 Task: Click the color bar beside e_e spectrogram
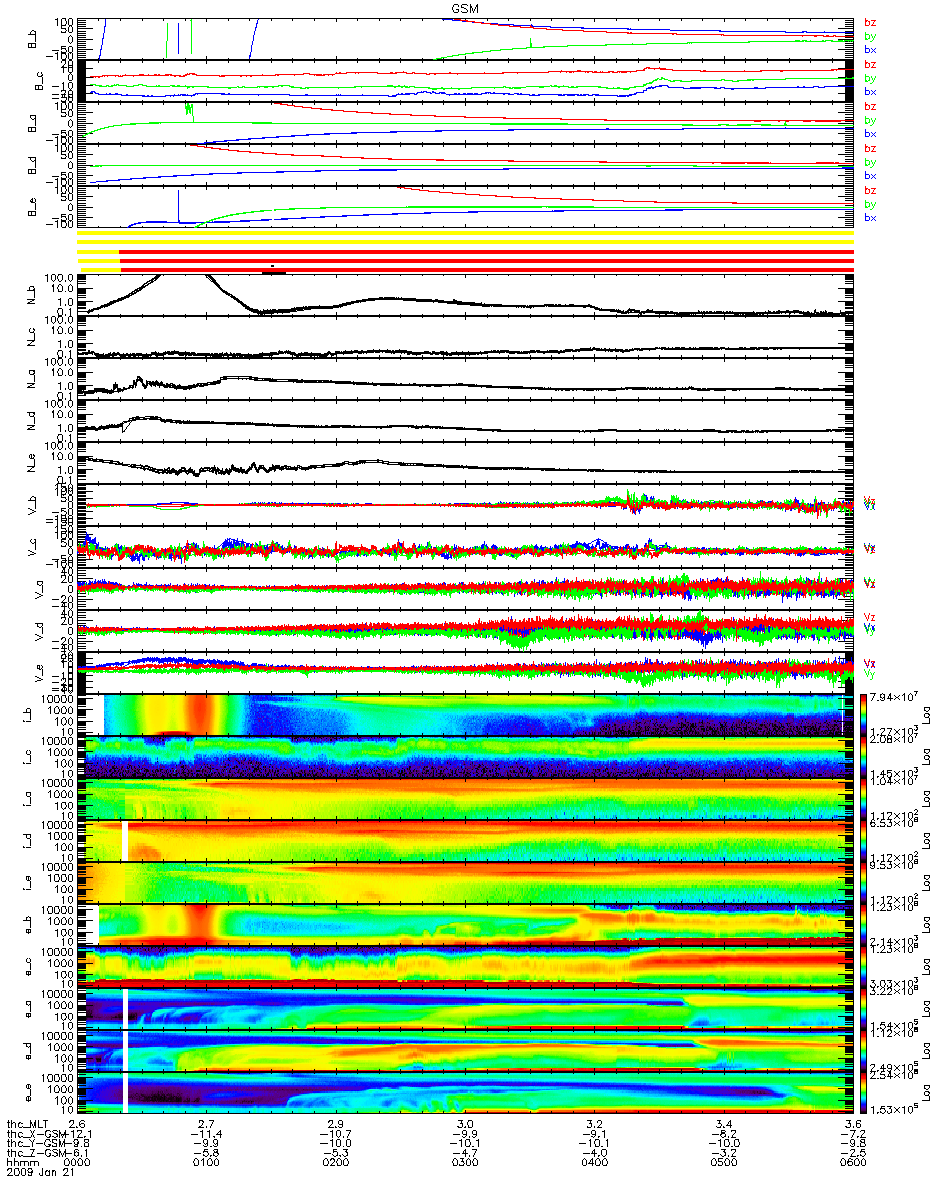[x=864, y=1093]
